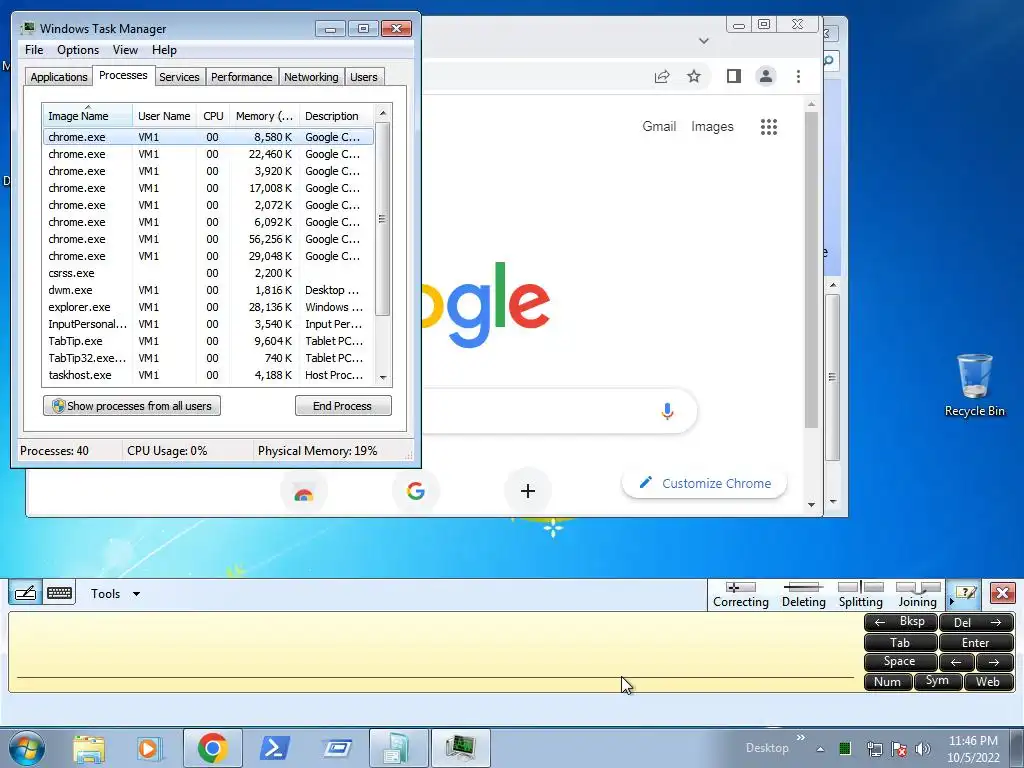
Task: Open PowerShell from the taskbar
Action: pyautogui.click(x=275, y=748)
